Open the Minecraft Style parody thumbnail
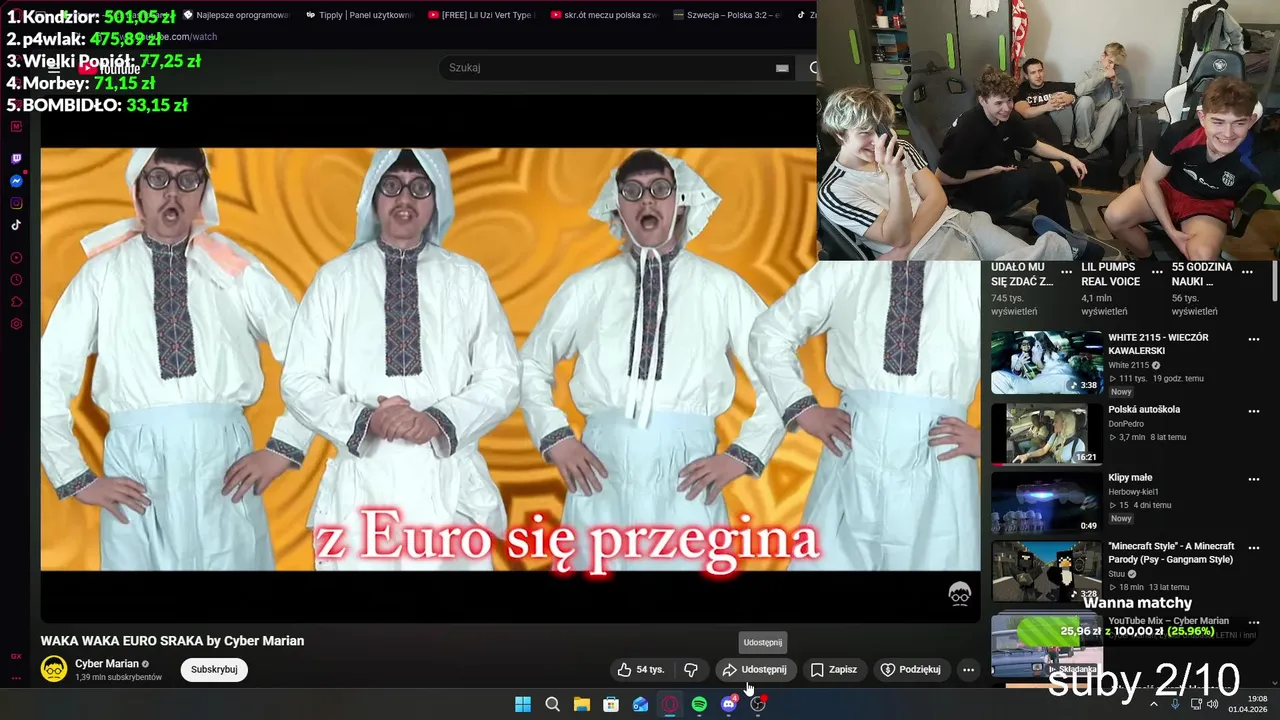1280x720 pixels. click(1047, 572)
